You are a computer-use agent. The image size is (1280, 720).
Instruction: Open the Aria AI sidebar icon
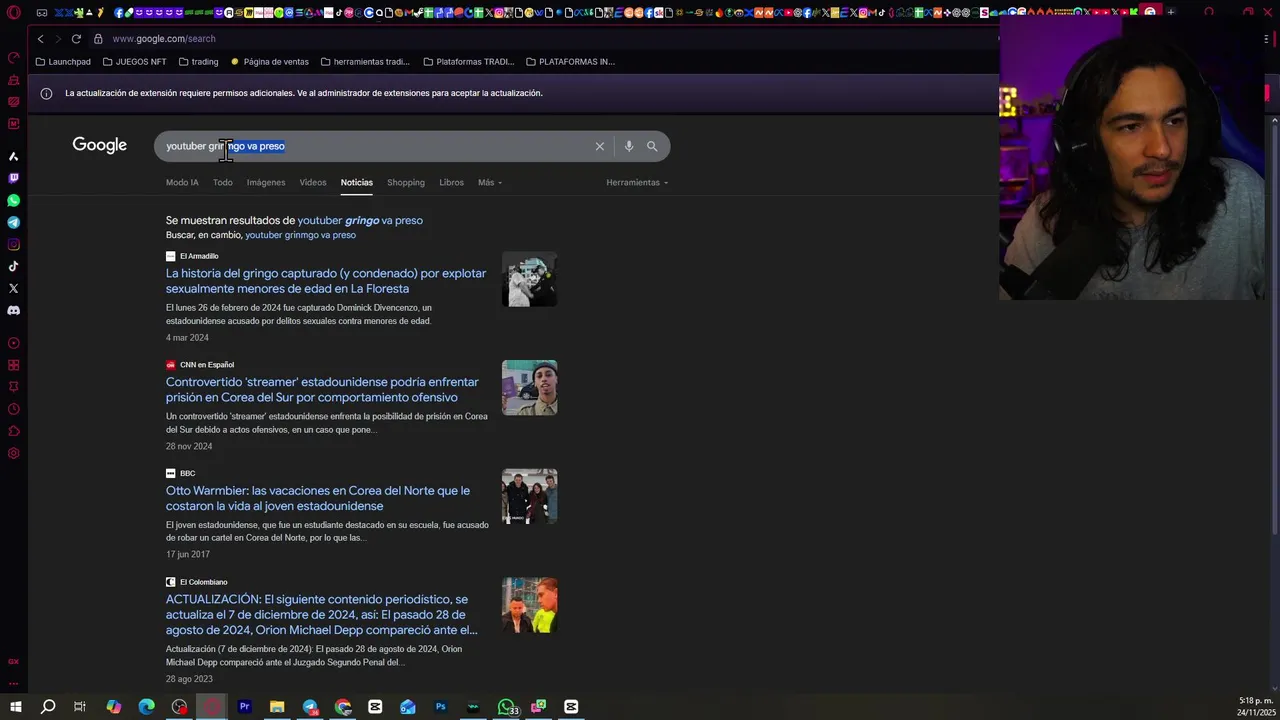pos(13,156)
